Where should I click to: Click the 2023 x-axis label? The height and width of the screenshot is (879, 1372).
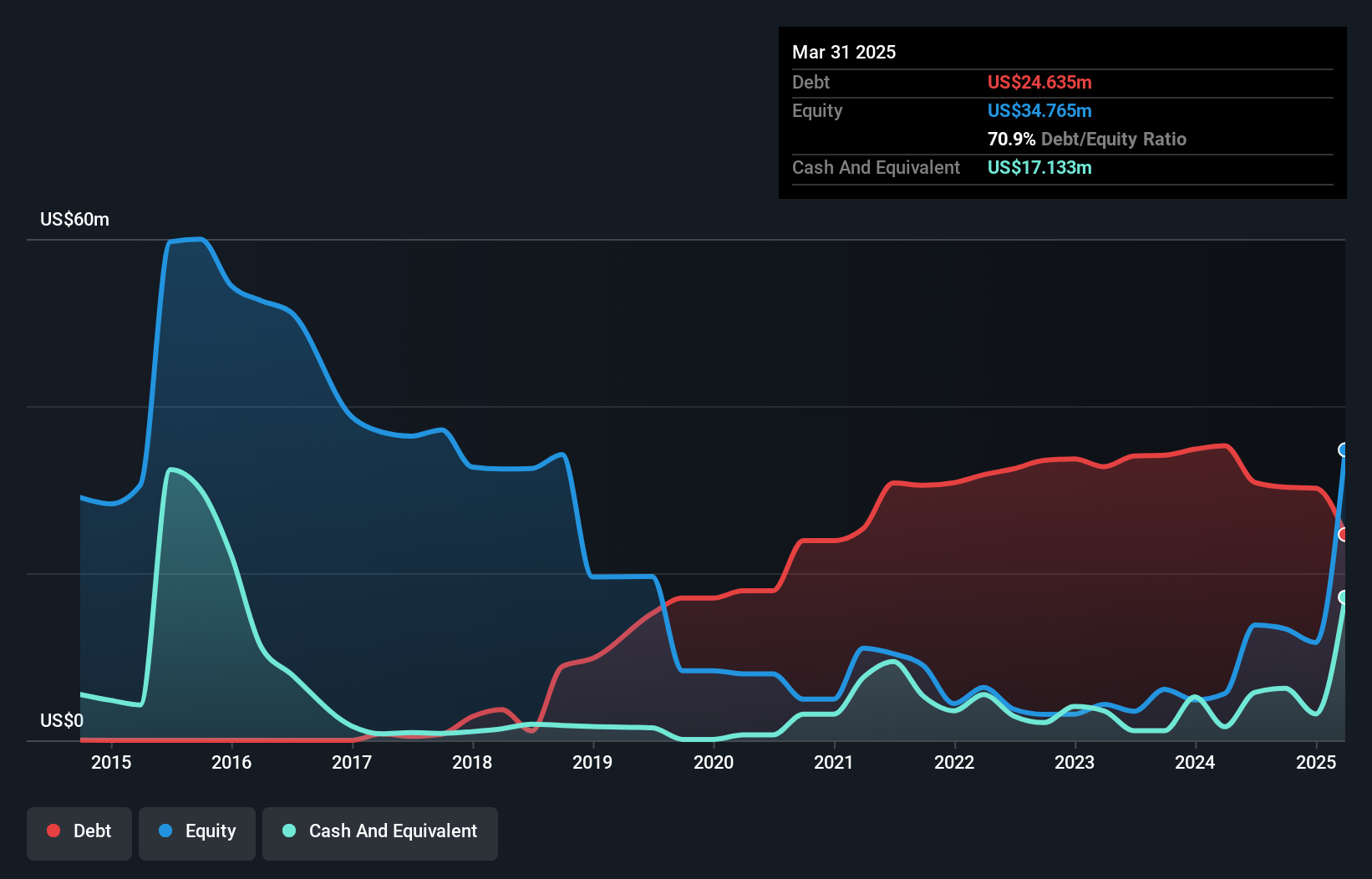pos(1075,762)
